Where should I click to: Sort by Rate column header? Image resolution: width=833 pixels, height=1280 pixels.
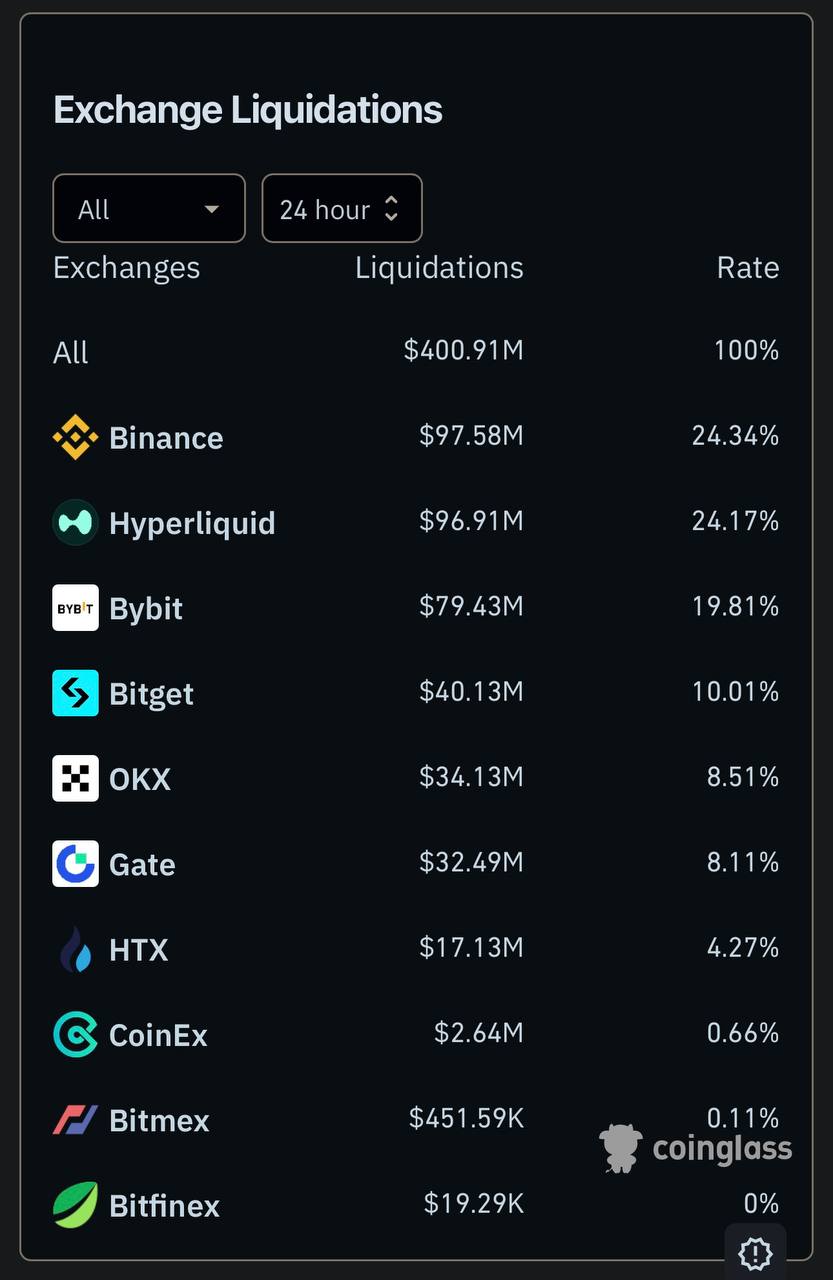[x=747, y=268]
